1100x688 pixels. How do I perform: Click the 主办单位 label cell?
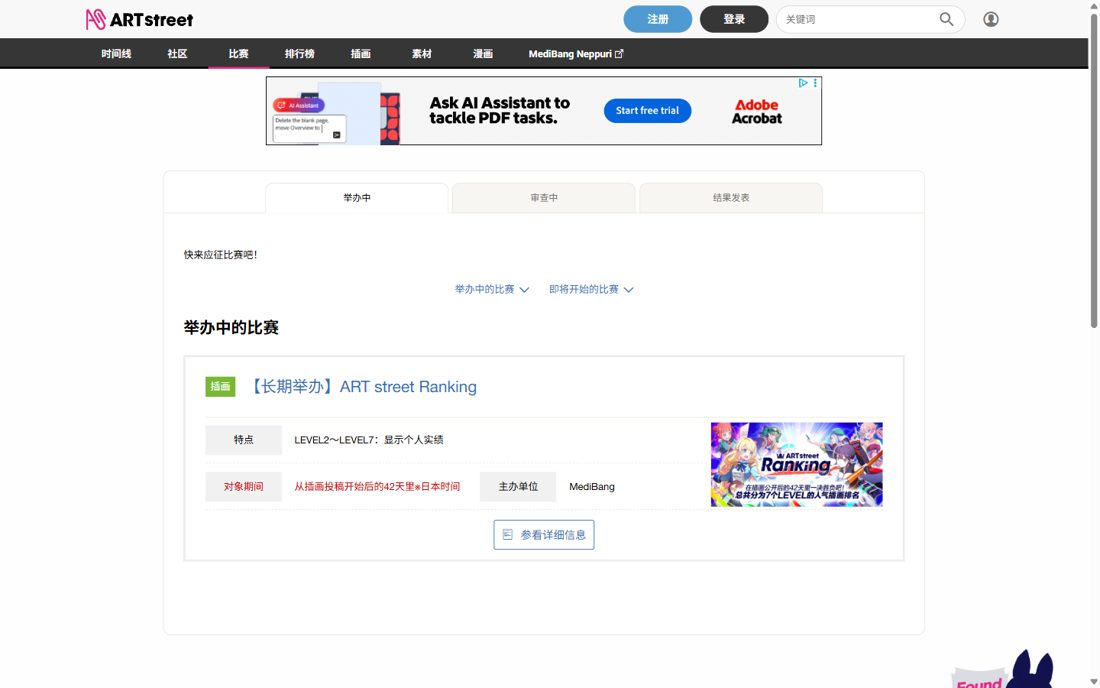click(518, 487)
